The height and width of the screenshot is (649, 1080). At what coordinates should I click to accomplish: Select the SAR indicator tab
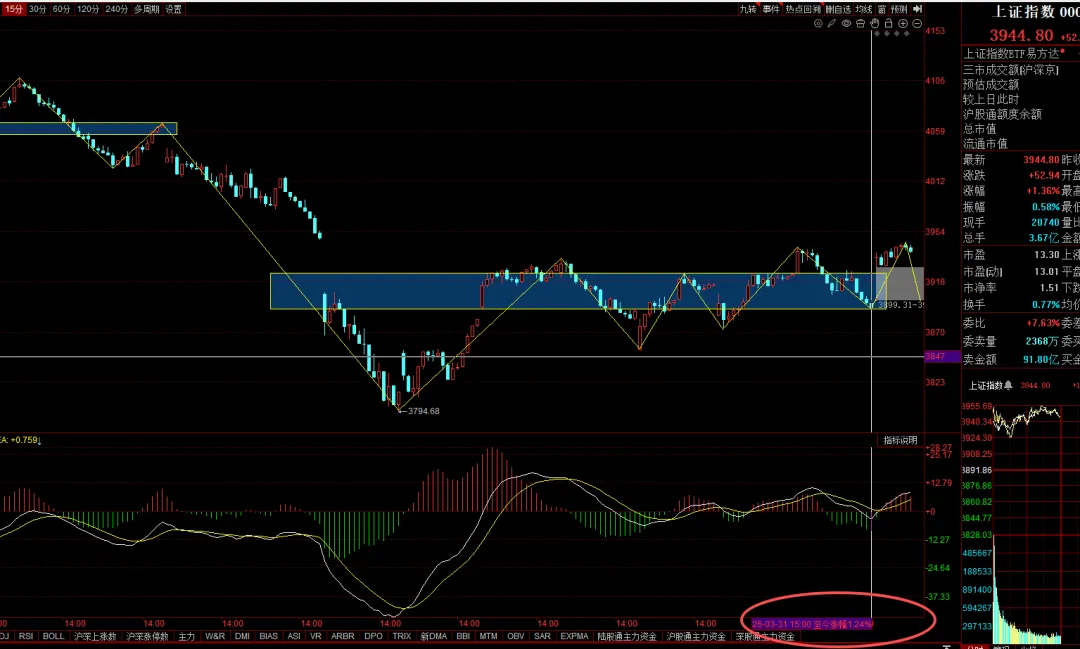(542, 636)
